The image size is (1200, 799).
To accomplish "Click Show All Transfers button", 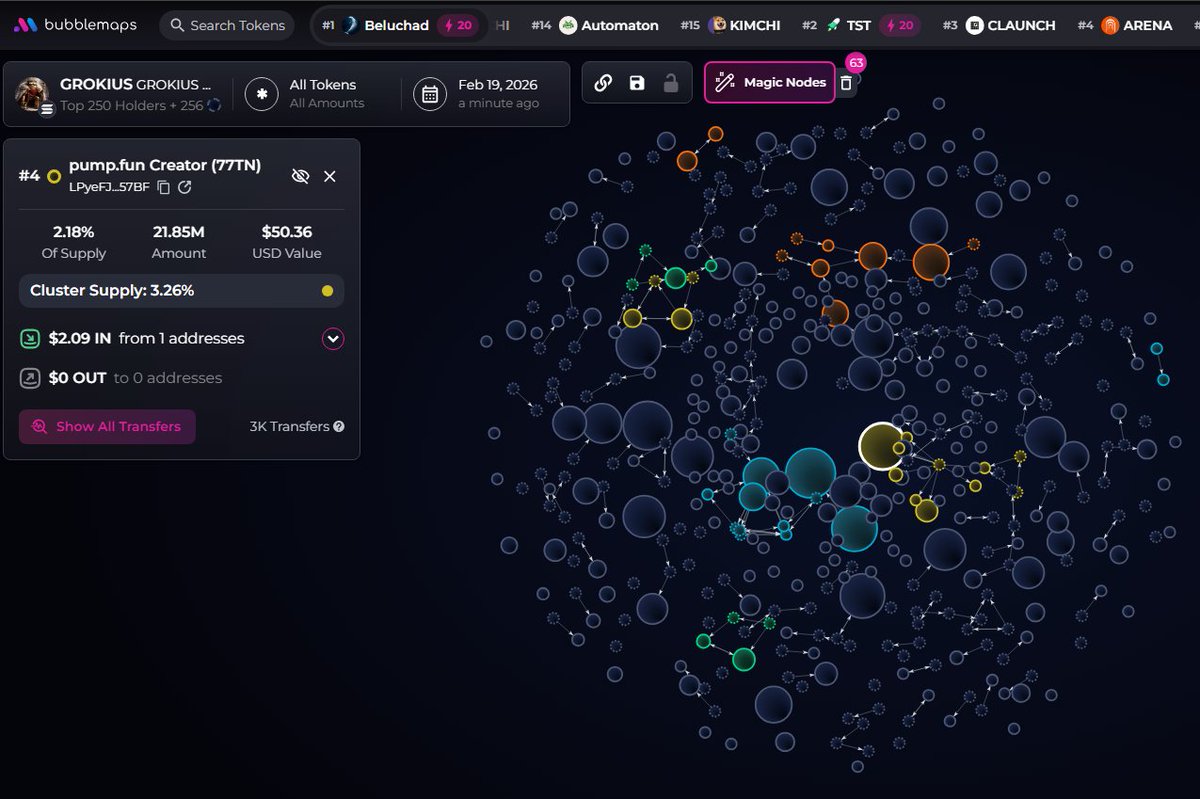I will click(107, 426).
